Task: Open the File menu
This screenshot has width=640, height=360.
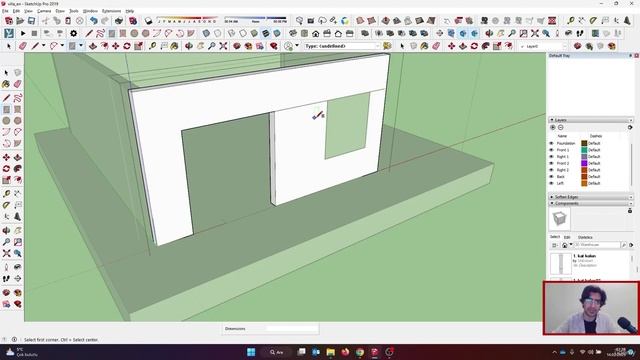Action: pos(5,11)
